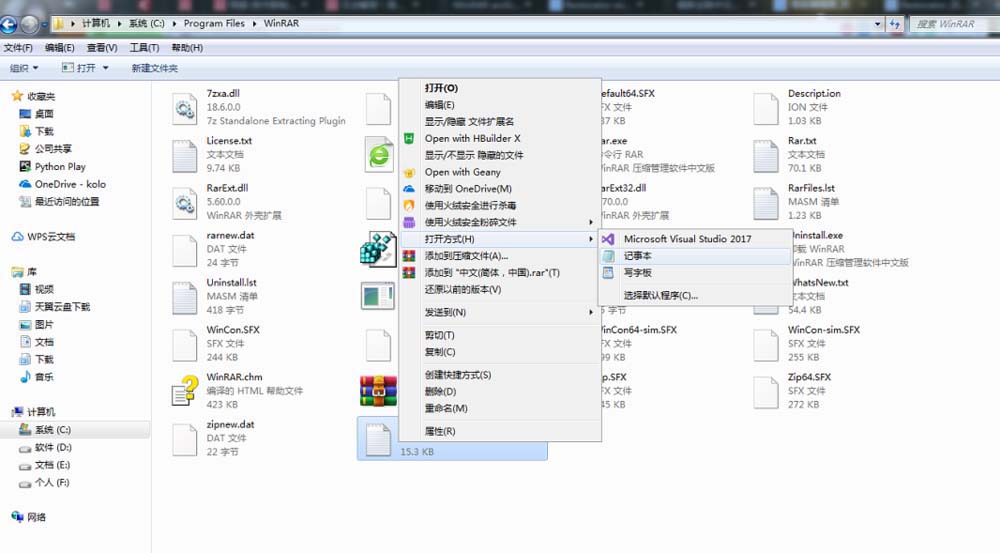Choose 重命名(M) in context menu
The height and width of the screenshot is (553, 1000).
point(501,408)
